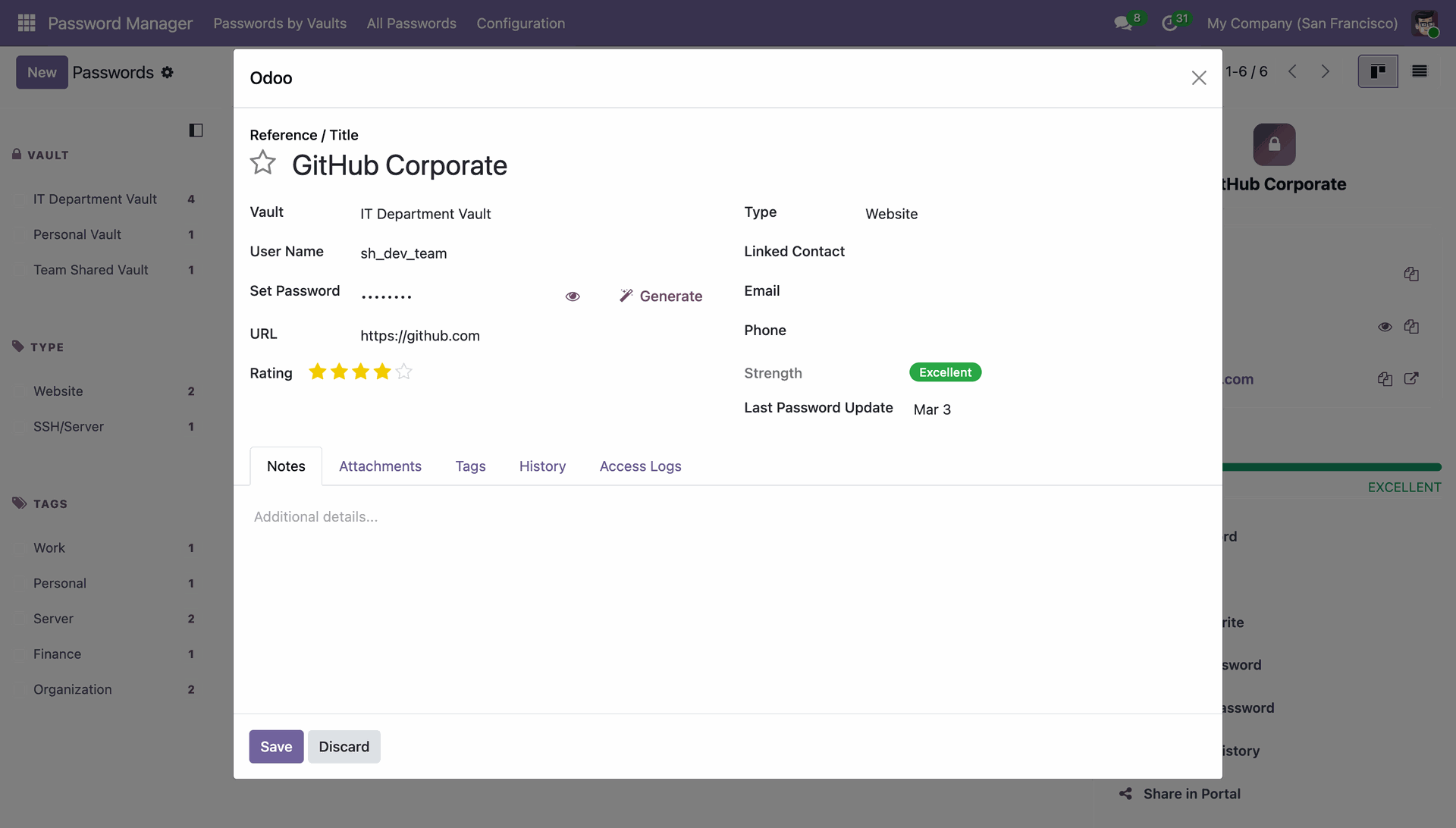Save the password record
Screen dimensions: 1456x828
(x=276, y=747)
